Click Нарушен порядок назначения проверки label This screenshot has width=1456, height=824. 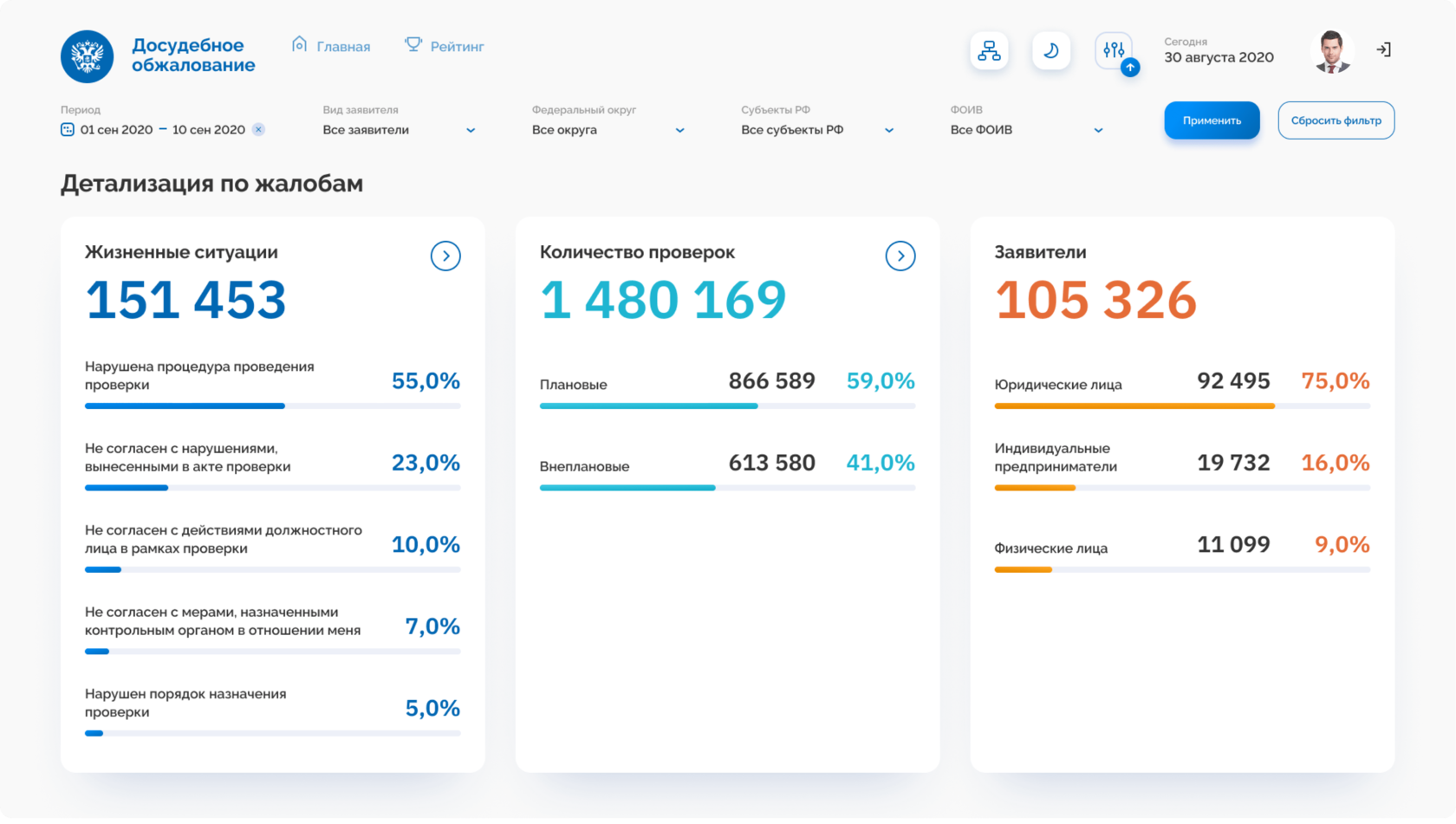[185, 704]
